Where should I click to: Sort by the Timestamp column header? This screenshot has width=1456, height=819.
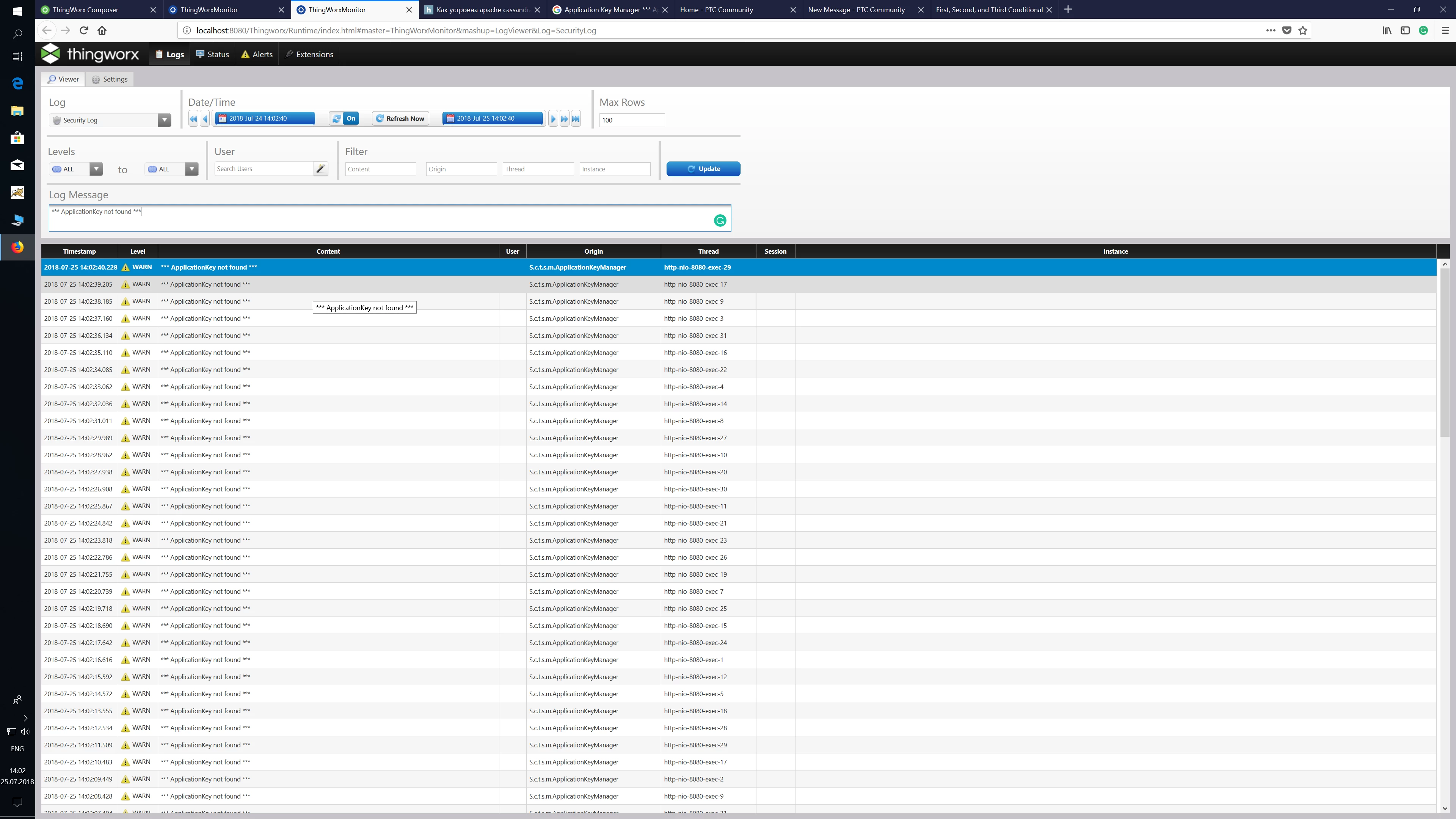[x=80, y=251]
